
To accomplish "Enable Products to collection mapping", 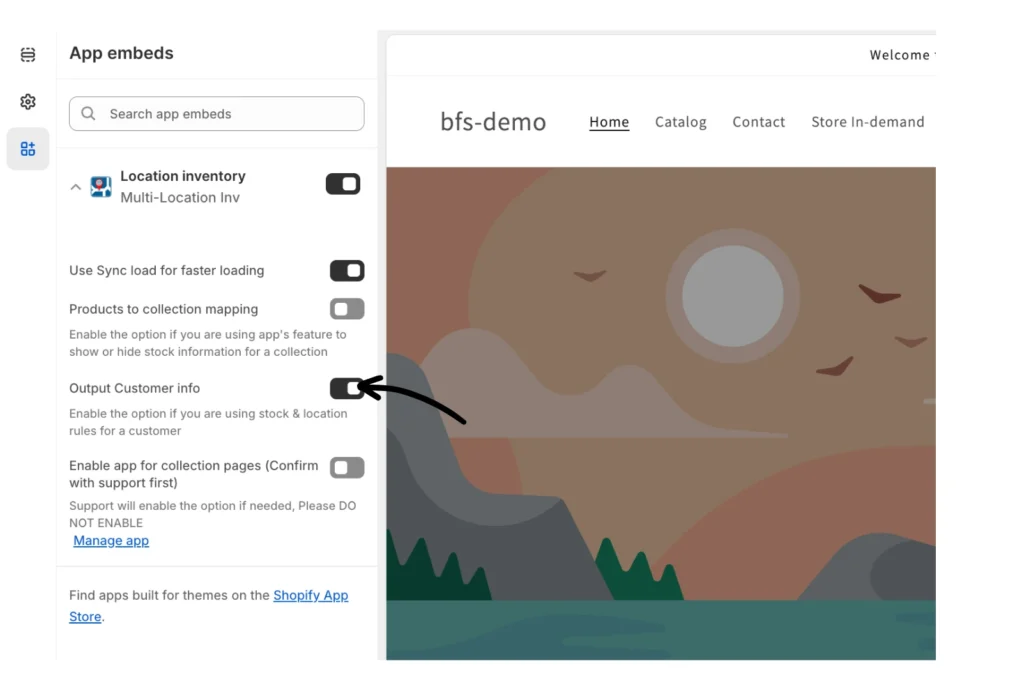I will pos(347,309).
